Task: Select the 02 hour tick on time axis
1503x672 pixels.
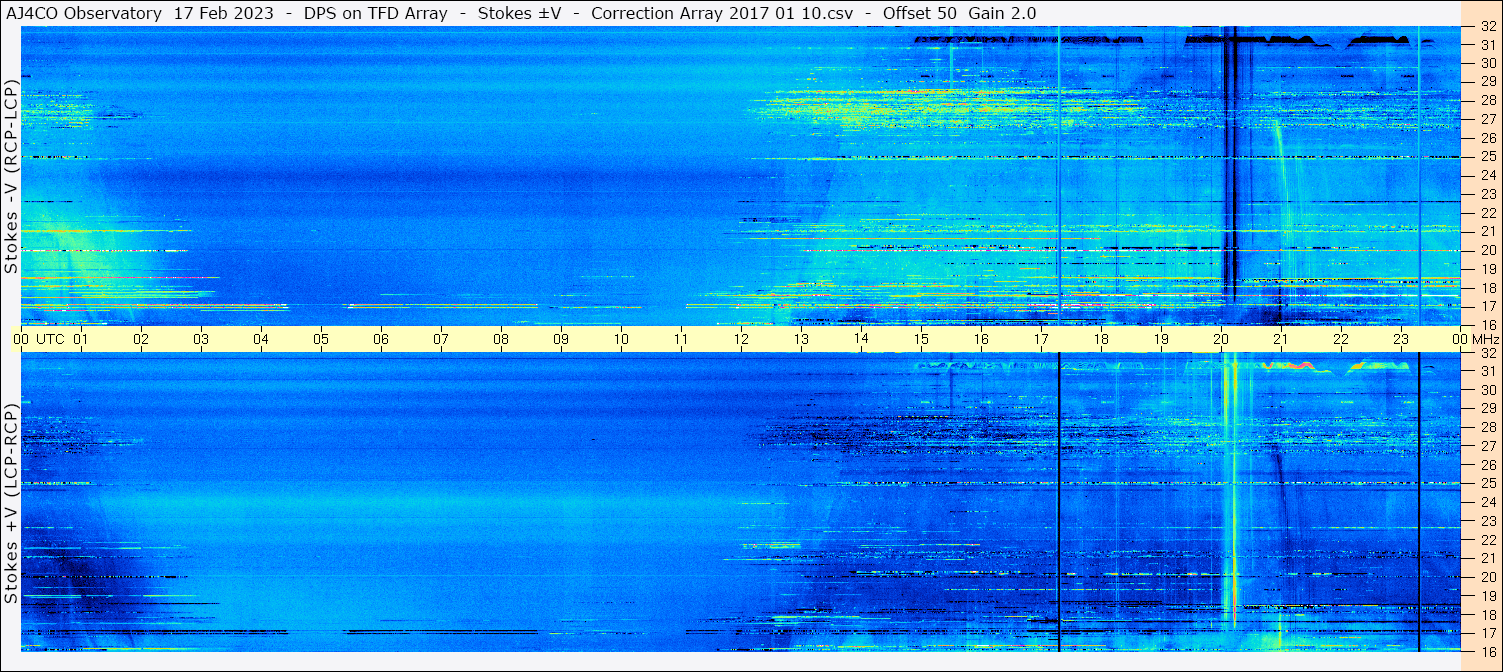Action: pyautogui.click(x=141, y=339)
